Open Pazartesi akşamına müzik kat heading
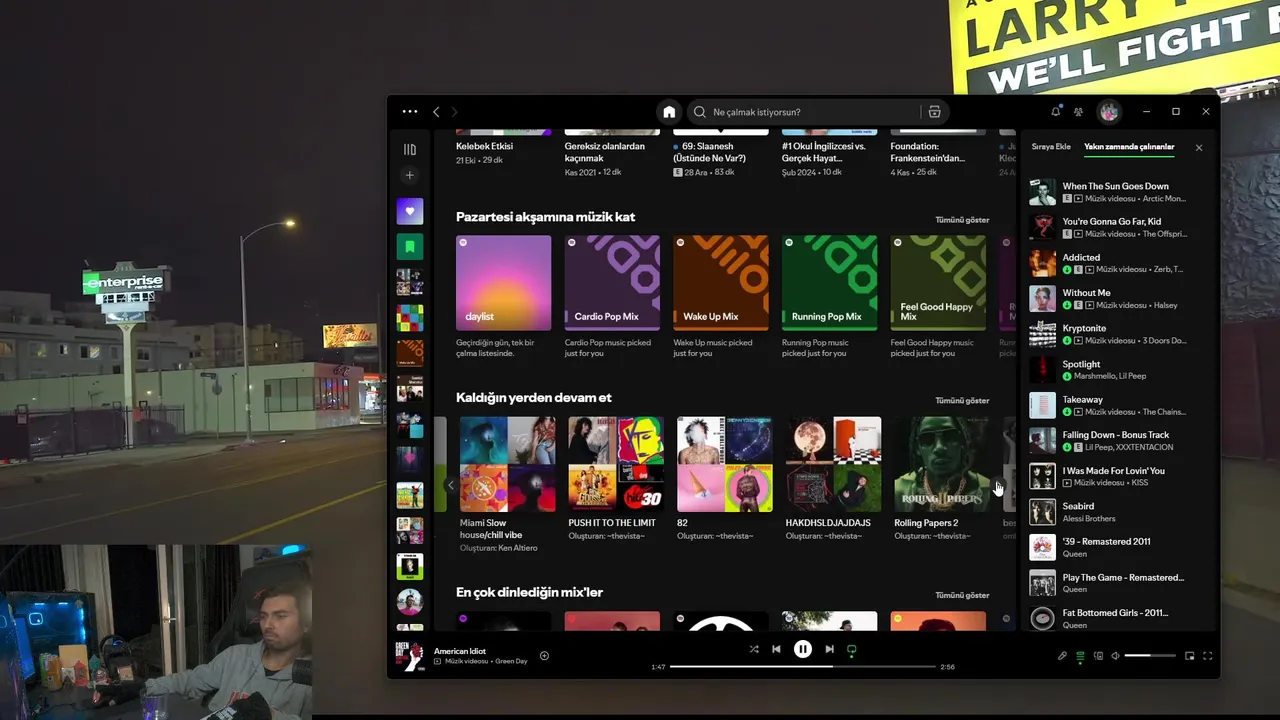The width and height of the screenshot is (1280, 720). coord(545,217)
